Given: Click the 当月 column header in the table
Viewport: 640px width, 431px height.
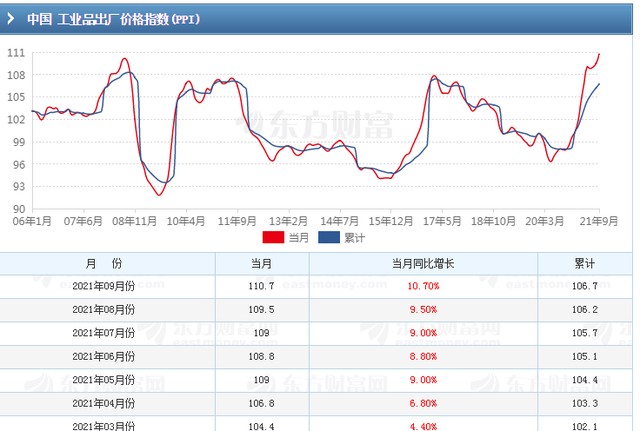Looking at the screenshot, I should point(261,263).
